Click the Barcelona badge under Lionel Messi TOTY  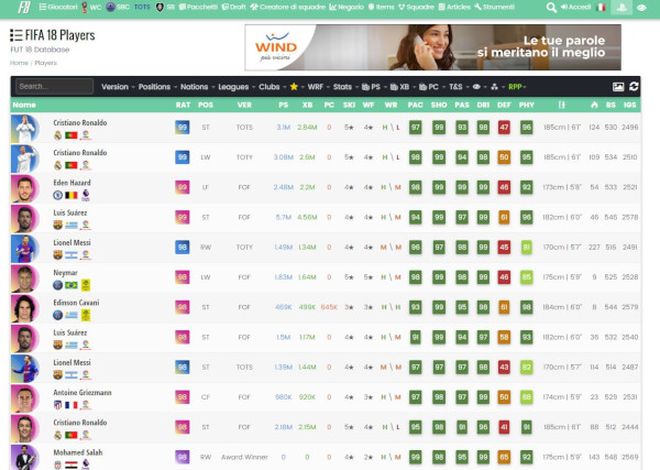58,255
